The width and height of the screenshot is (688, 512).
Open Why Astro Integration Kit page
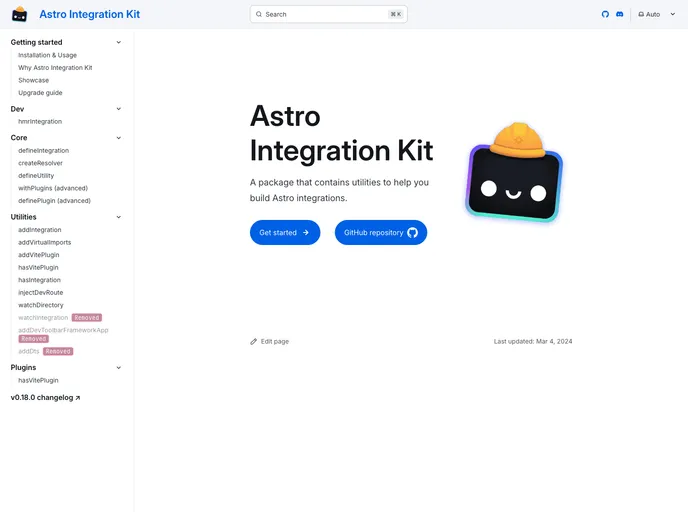[x=55, y=68]
